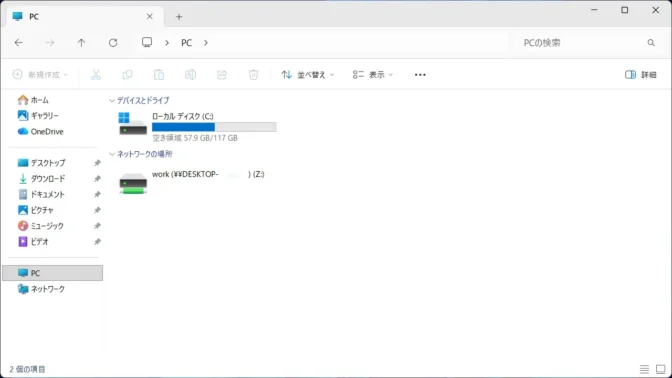Click the pin icon beside ドキュメント

point(97,195)
